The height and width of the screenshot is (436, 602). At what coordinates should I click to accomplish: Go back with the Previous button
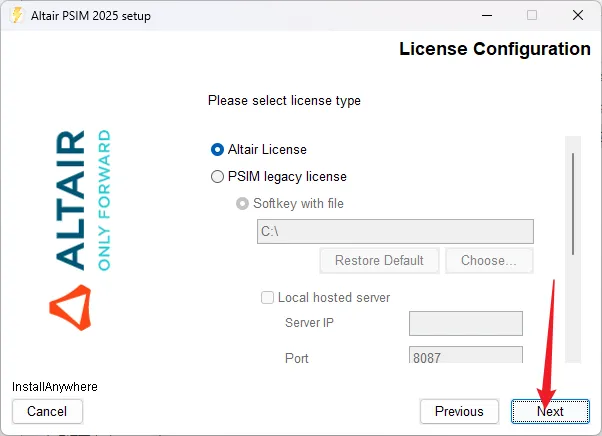coord(459,411)
